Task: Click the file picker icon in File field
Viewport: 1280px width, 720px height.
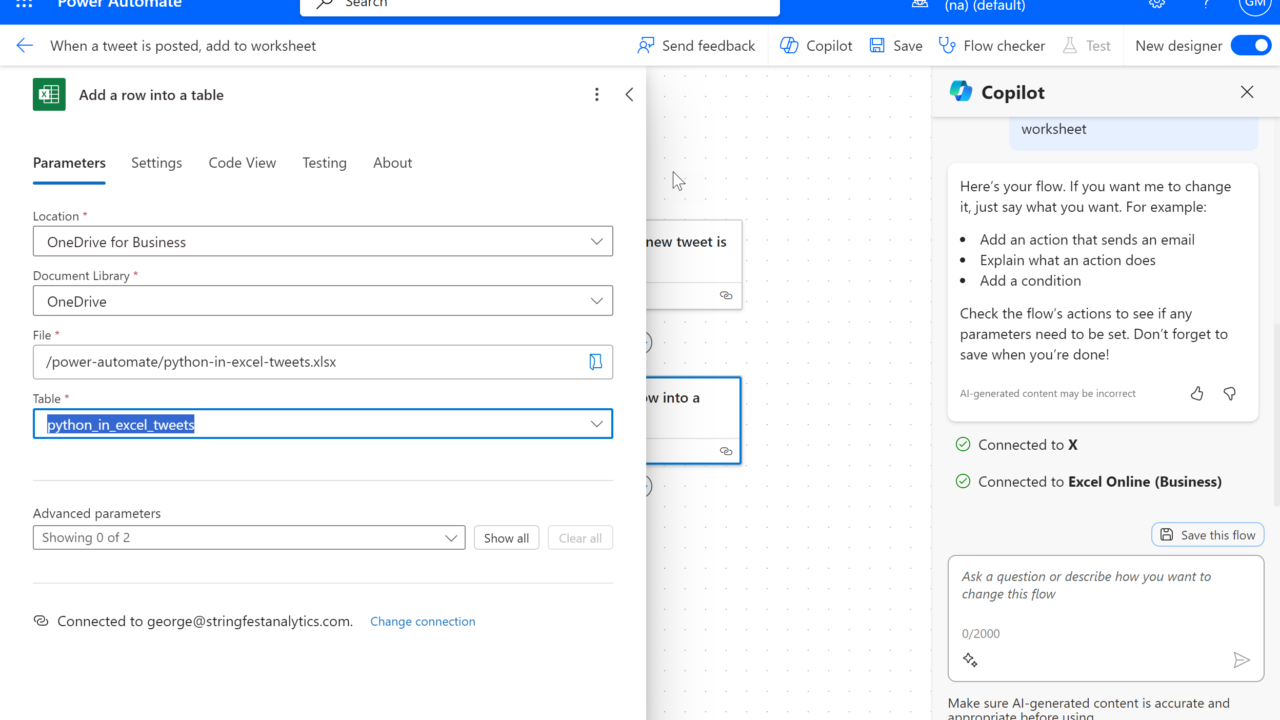Action: point(595,362)
